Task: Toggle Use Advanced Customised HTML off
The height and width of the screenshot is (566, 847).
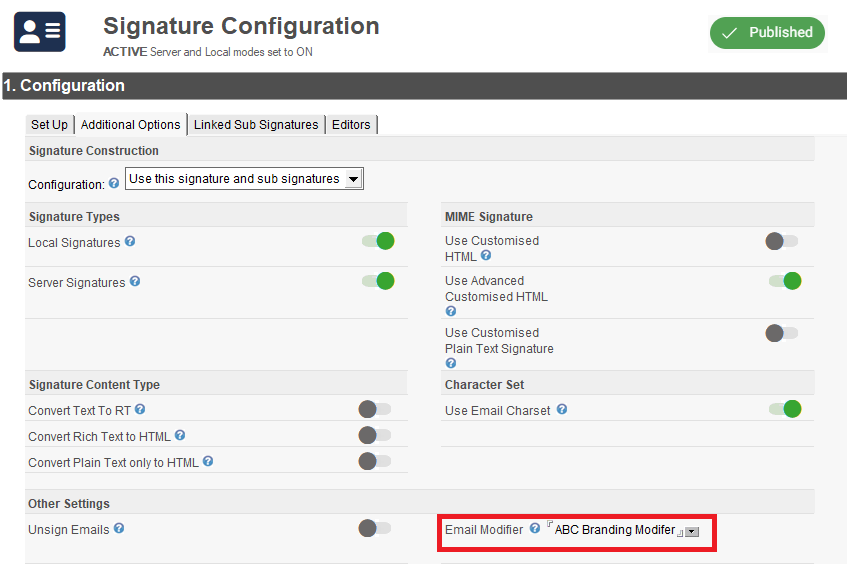Action: (x=784, y=281)
